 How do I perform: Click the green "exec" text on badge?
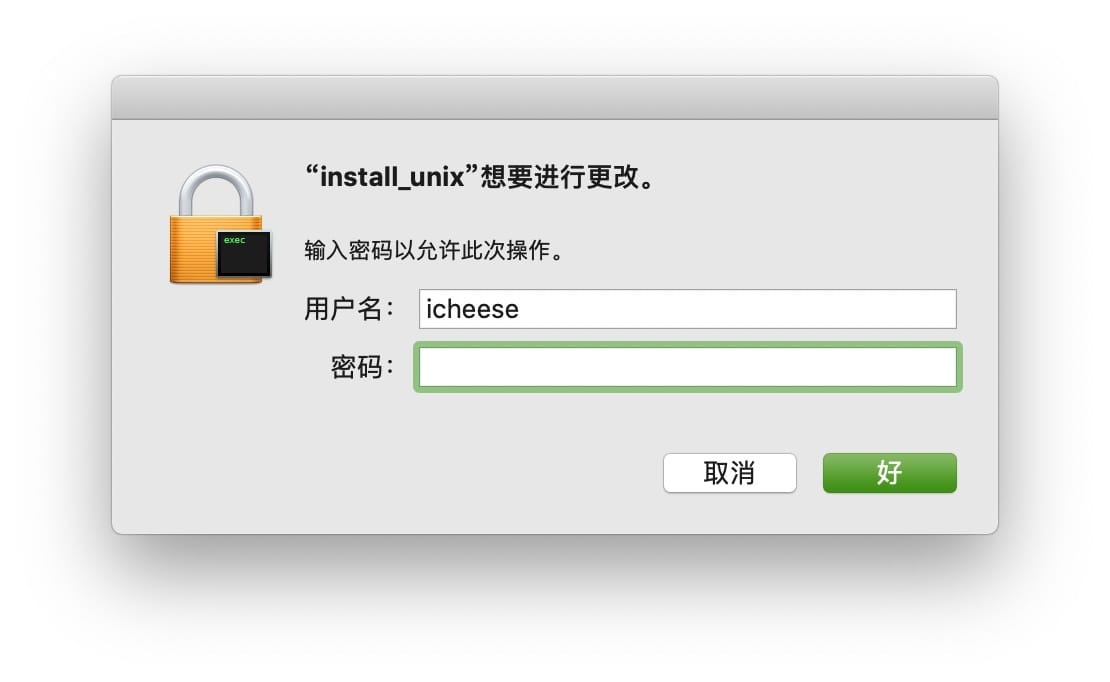point(234,240)
